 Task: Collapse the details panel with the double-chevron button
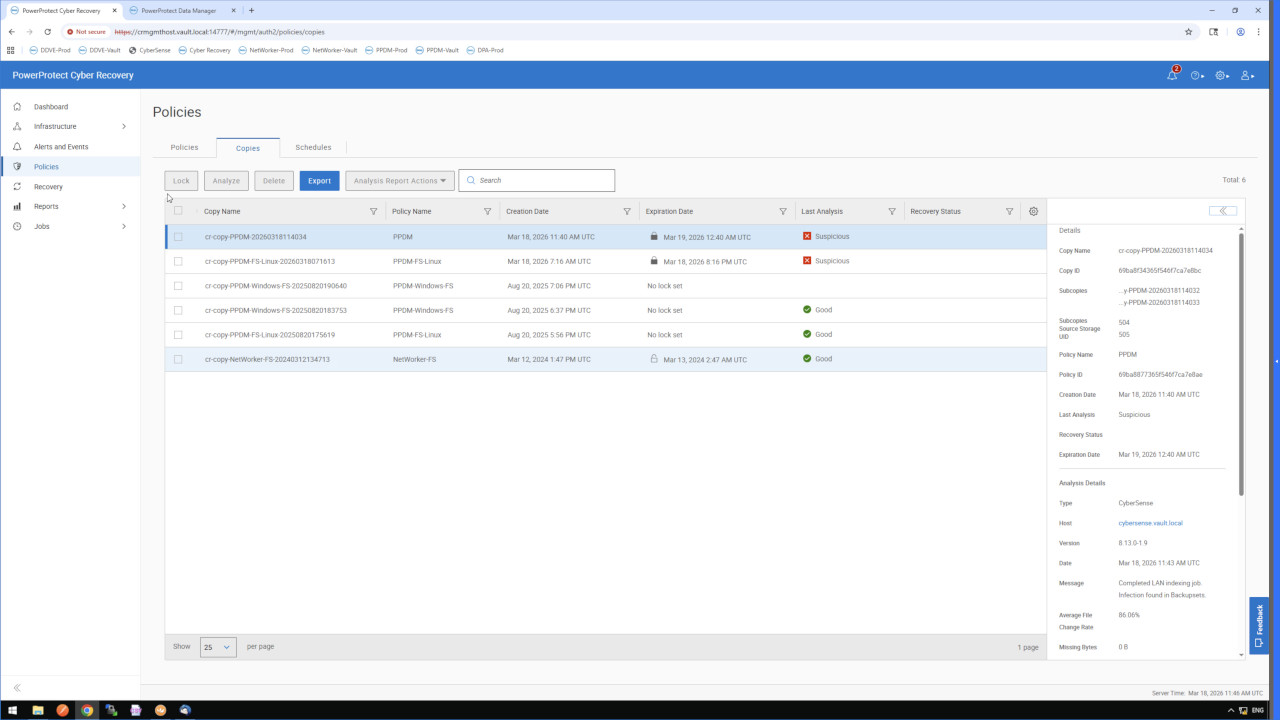tap(1223, 211)
